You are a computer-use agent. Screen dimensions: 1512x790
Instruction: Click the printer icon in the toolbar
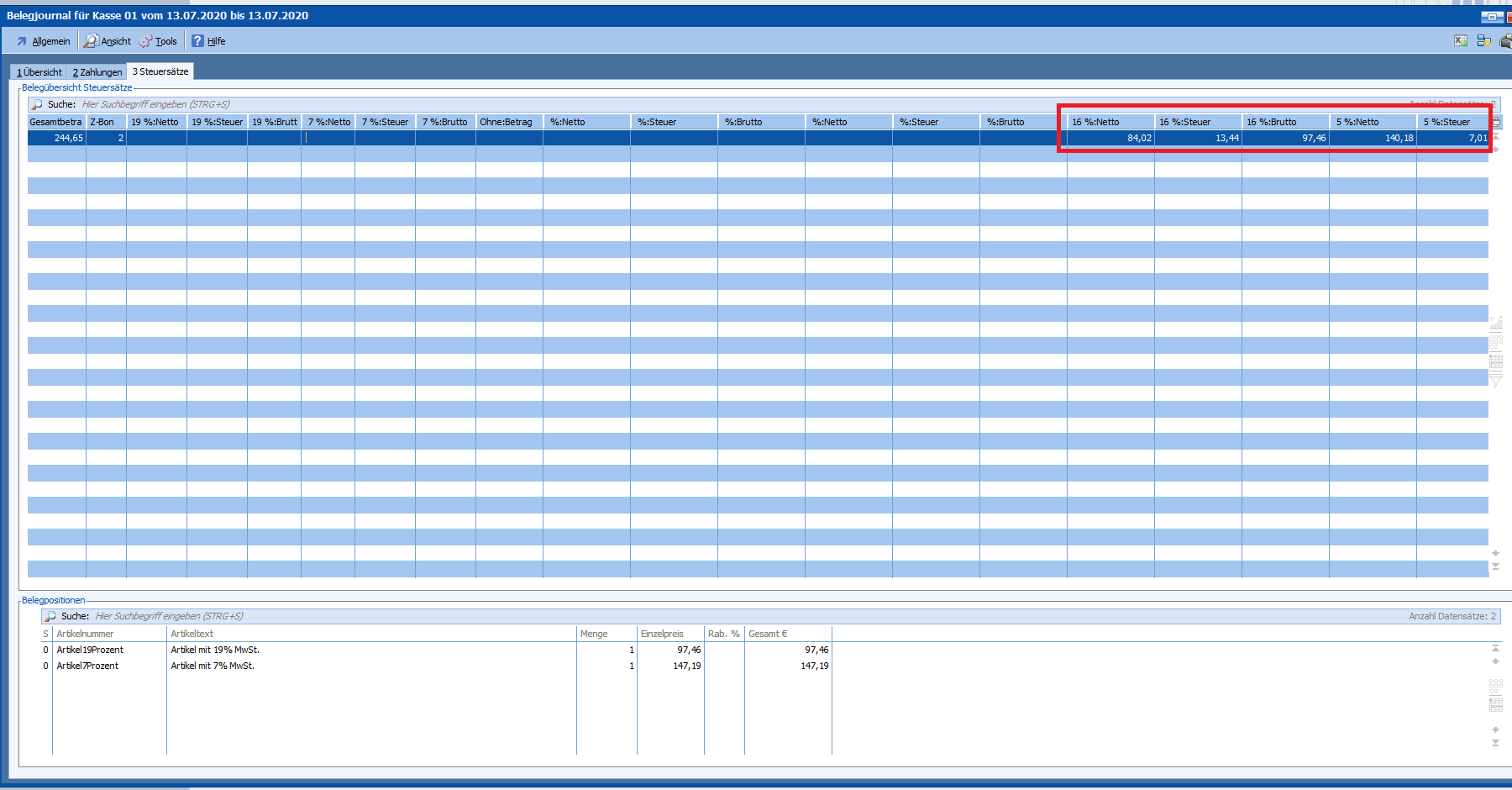1506,40
